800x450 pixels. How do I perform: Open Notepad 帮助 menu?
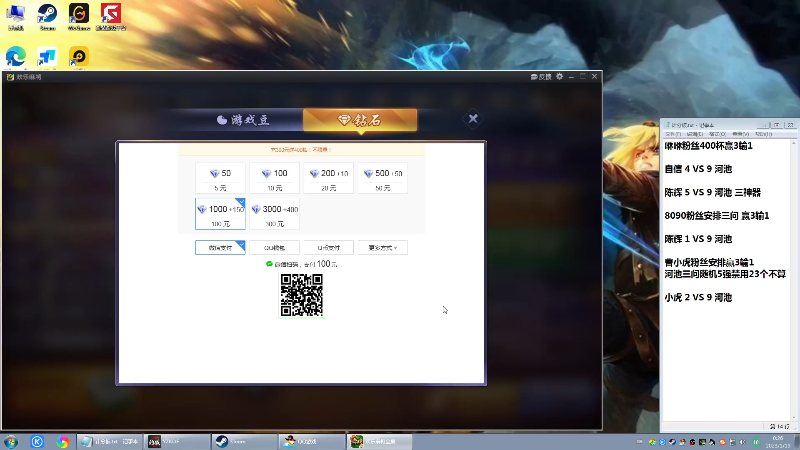pos(763,134)
